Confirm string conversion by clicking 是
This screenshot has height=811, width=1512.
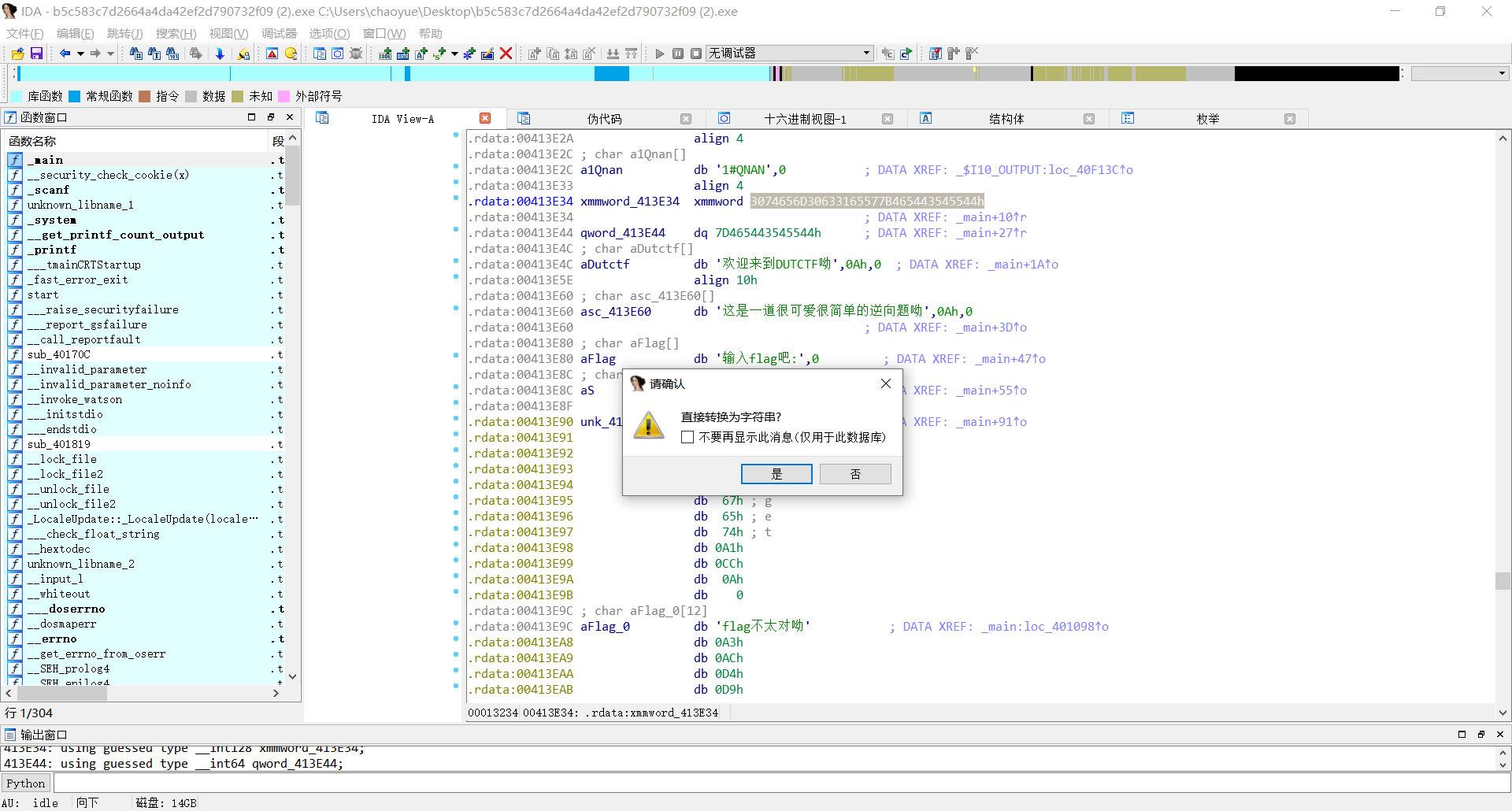click(776, 473)
